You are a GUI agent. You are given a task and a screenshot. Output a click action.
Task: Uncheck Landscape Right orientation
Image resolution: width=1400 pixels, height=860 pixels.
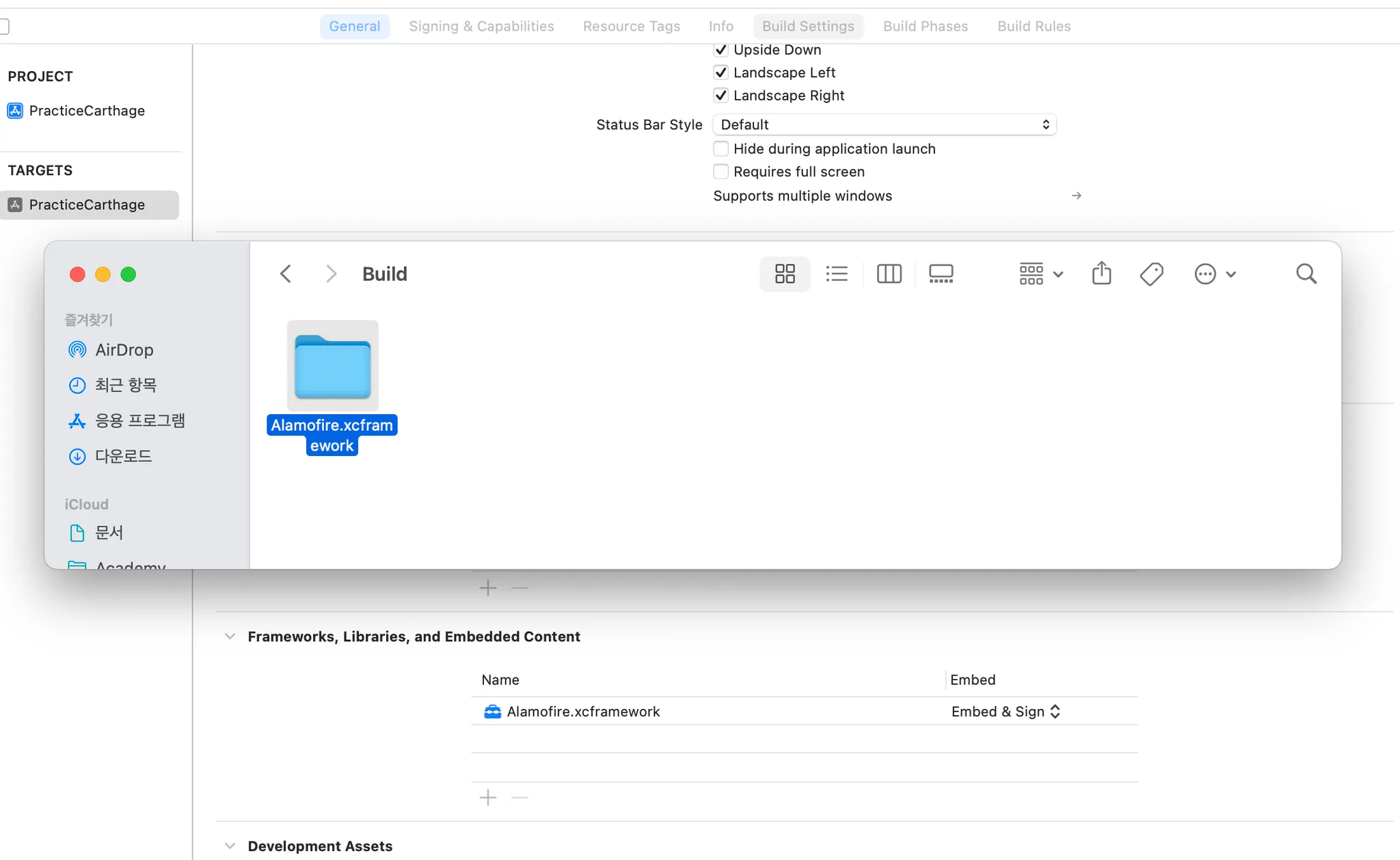(721, 95)
